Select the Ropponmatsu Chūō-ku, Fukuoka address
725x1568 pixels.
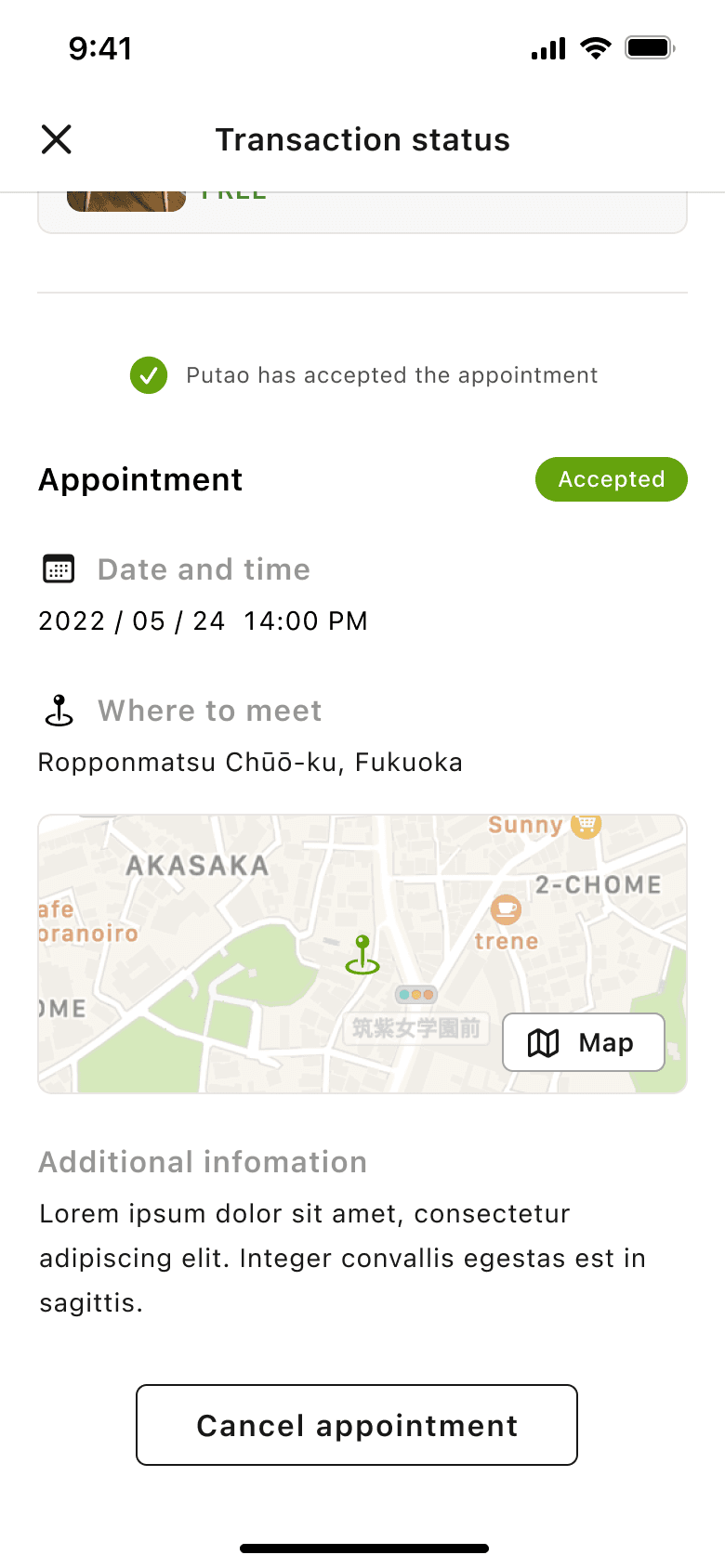[250, 763]
